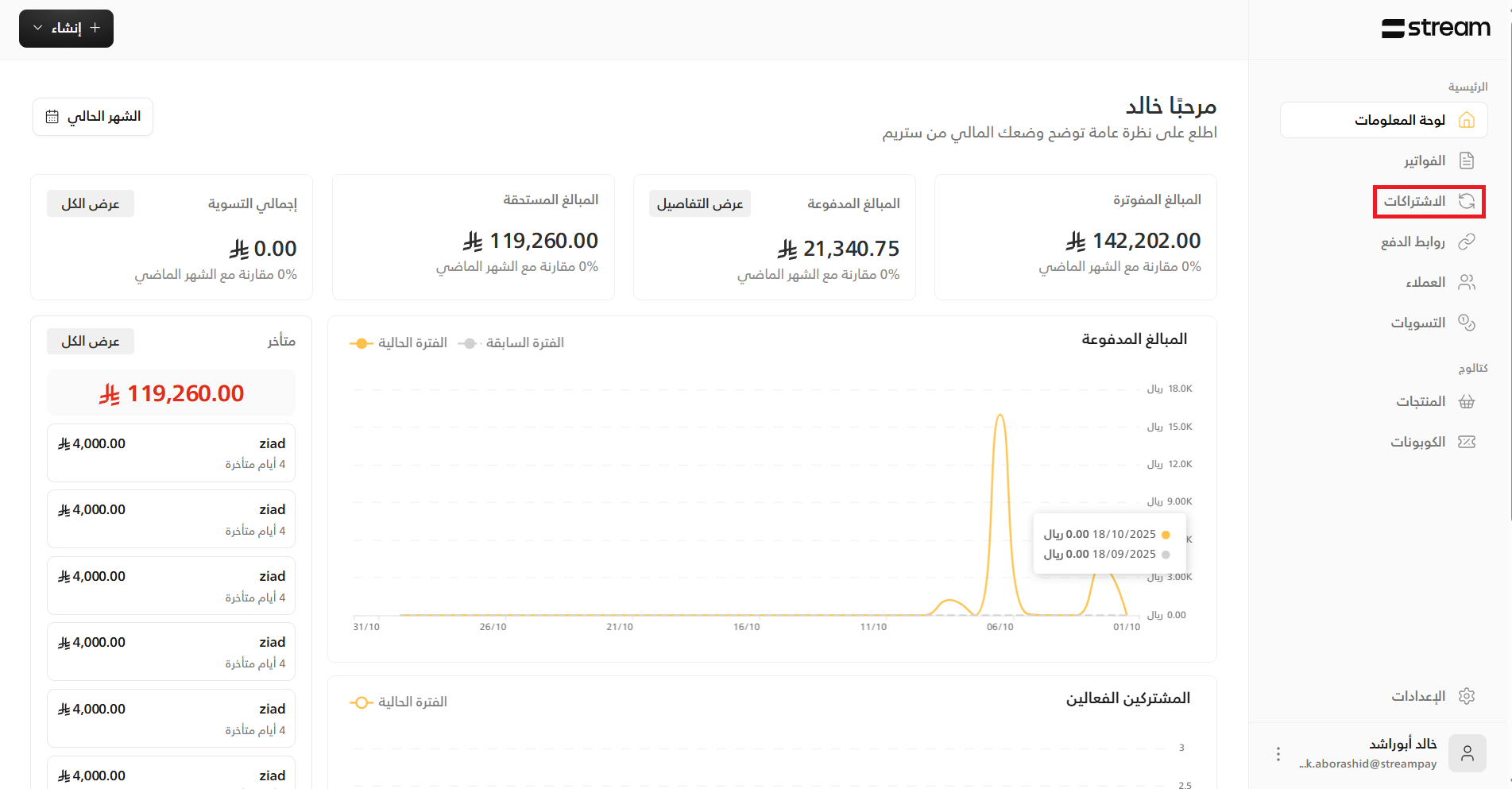Screen dimensions: 1512x789
Task: Toggle الفترة الحالية legend in active subscribers chart
Action: 399,702
